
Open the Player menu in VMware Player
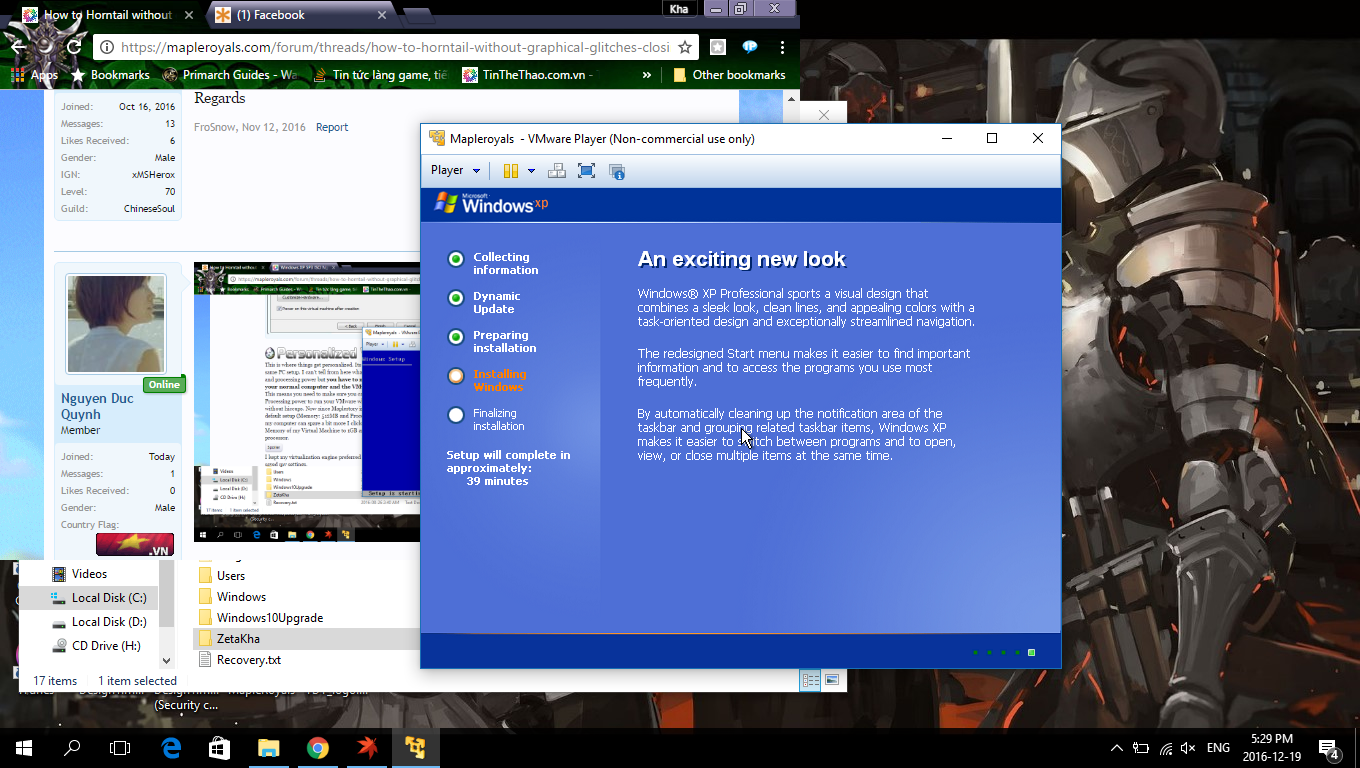pyautogui.click(x=455, y=170)
